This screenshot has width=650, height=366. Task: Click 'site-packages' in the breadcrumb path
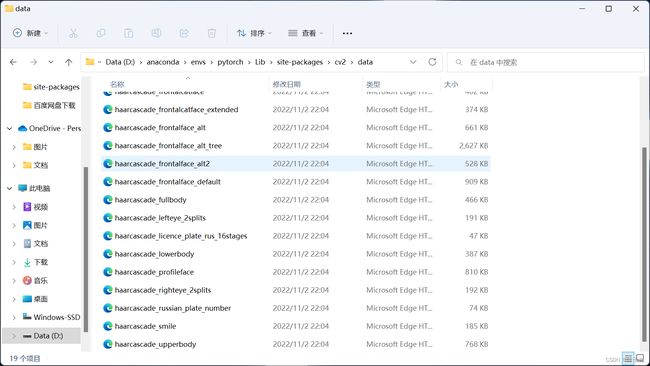click(300, 62)
